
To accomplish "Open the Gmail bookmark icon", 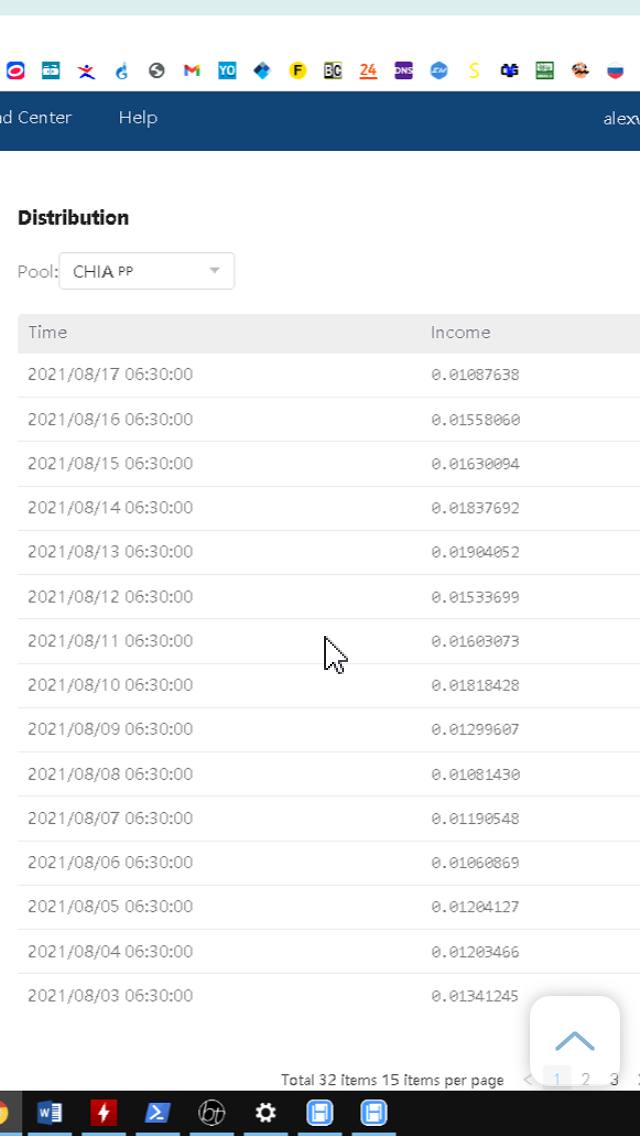I will click(192, 70).
